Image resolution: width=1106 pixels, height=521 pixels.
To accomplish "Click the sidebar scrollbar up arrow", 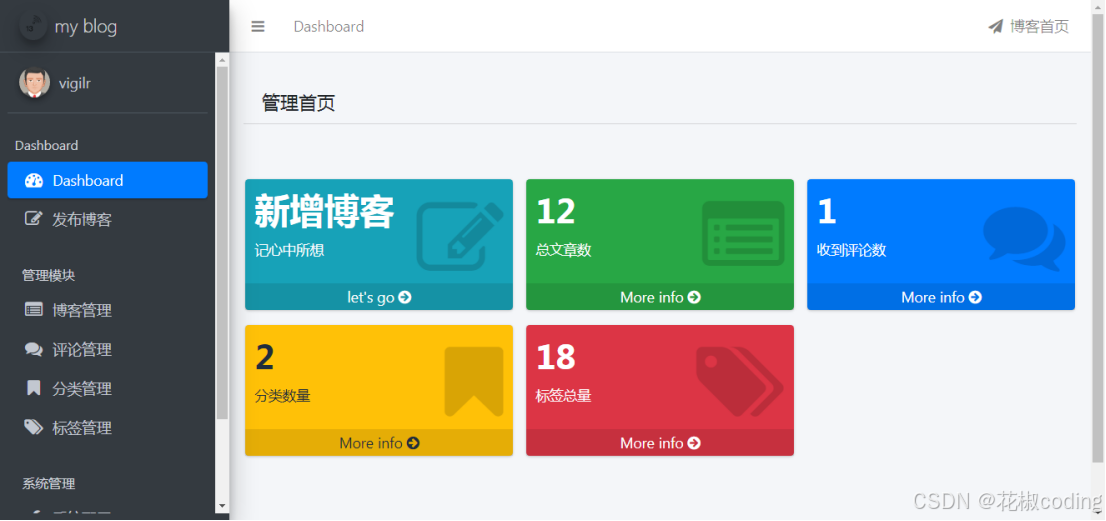I will 222,59.
